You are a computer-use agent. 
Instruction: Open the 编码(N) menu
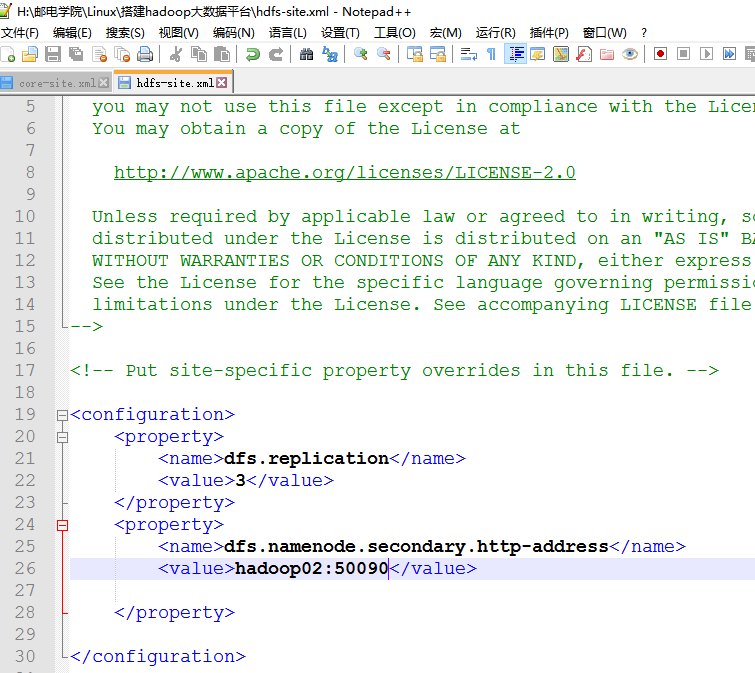point(234,33)
